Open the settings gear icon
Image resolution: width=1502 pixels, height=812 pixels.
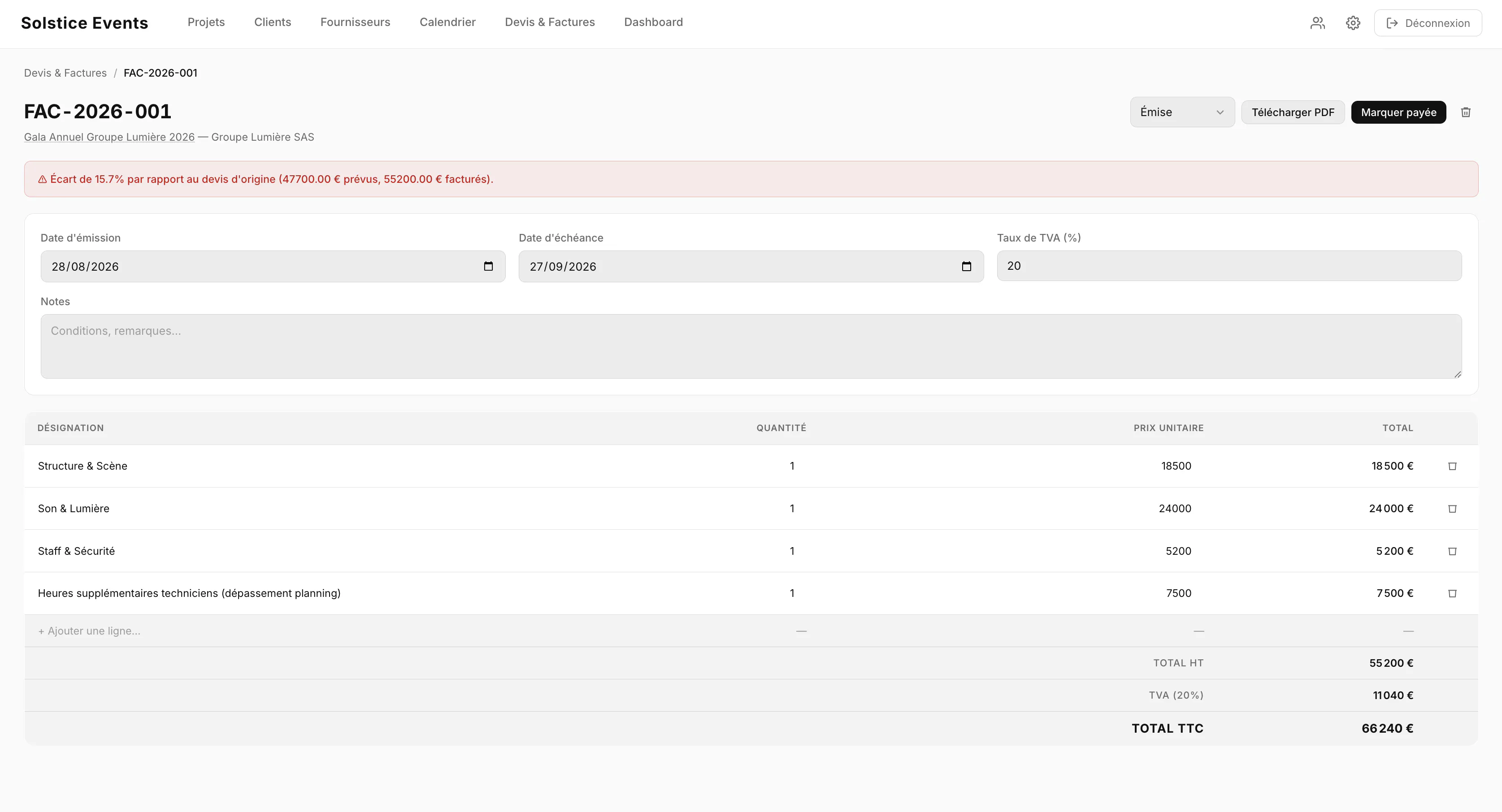1353,23
